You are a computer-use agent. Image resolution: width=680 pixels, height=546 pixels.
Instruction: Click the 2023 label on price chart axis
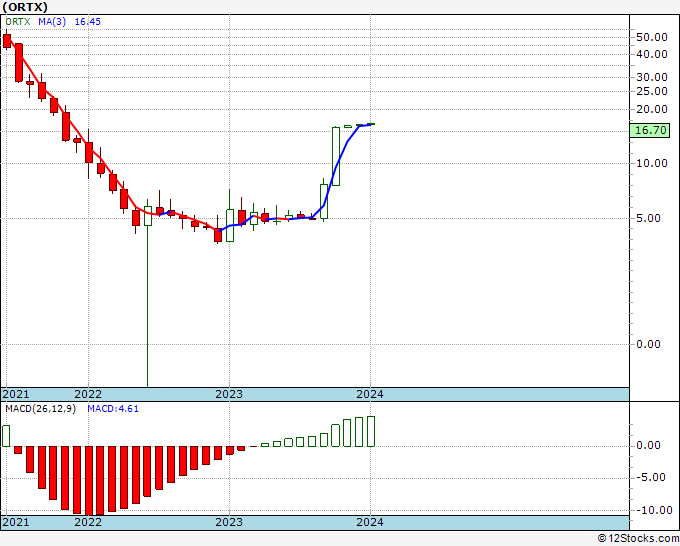point(229,394)
